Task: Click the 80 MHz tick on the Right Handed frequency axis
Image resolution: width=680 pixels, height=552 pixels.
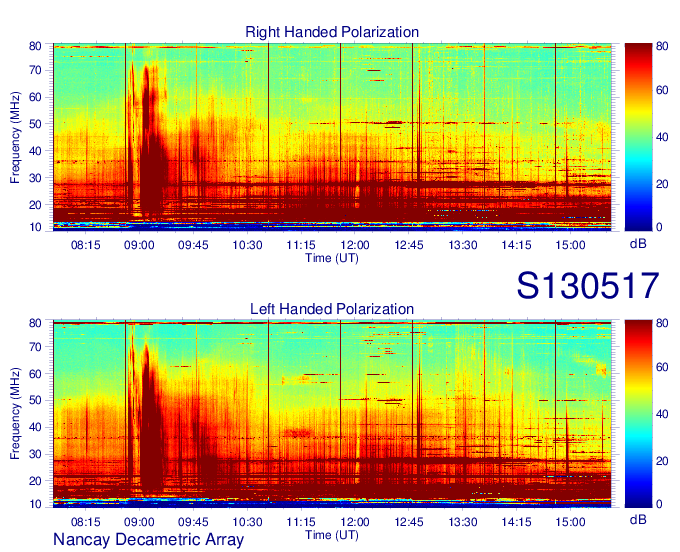Action: click(35, 46)
